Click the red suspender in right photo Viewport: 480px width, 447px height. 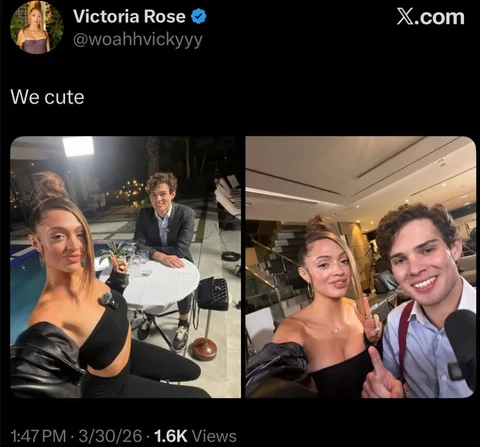coord(404,337)
